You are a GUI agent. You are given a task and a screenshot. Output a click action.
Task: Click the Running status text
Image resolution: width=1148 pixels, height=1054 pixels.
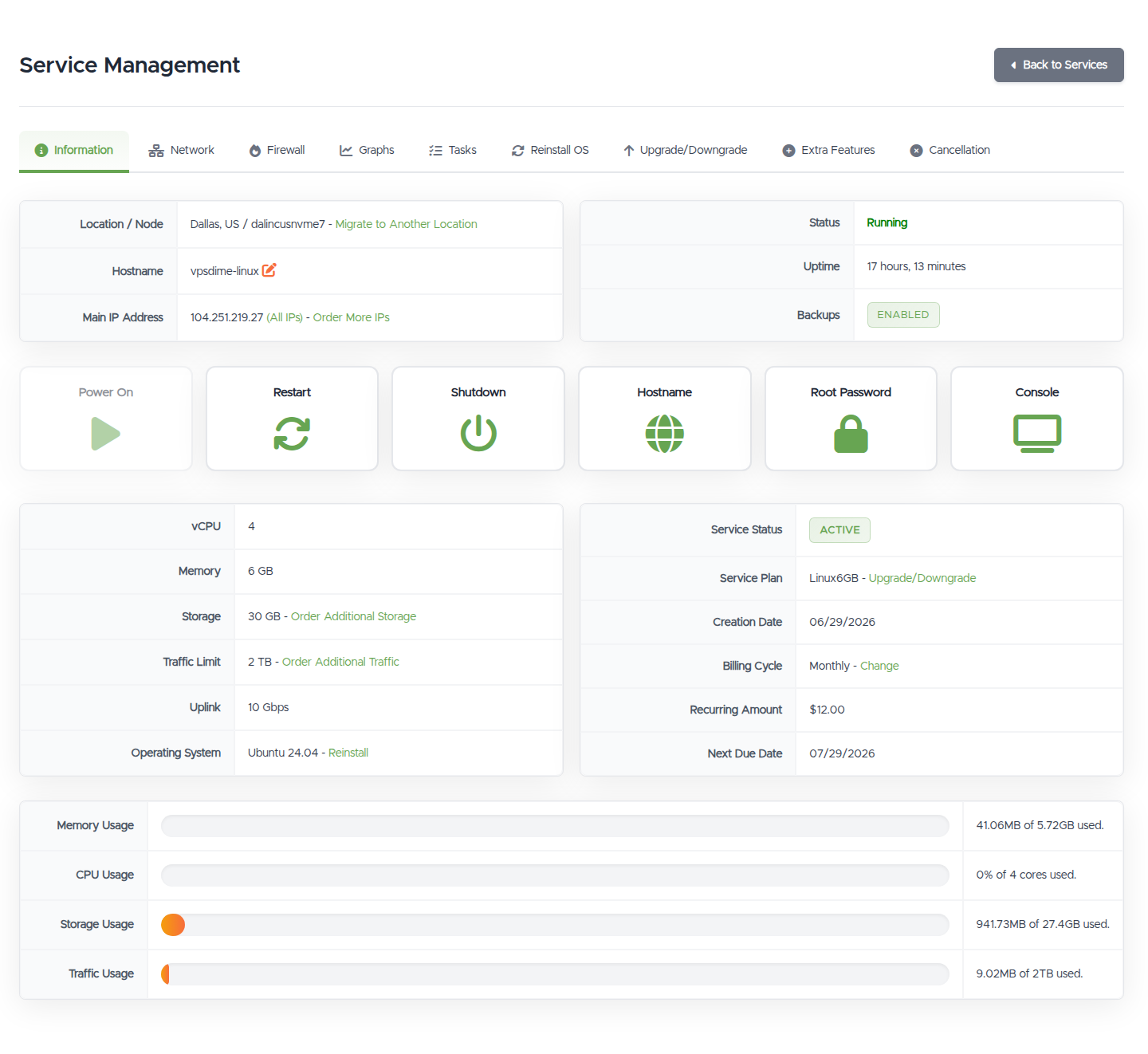coord(887,222)
